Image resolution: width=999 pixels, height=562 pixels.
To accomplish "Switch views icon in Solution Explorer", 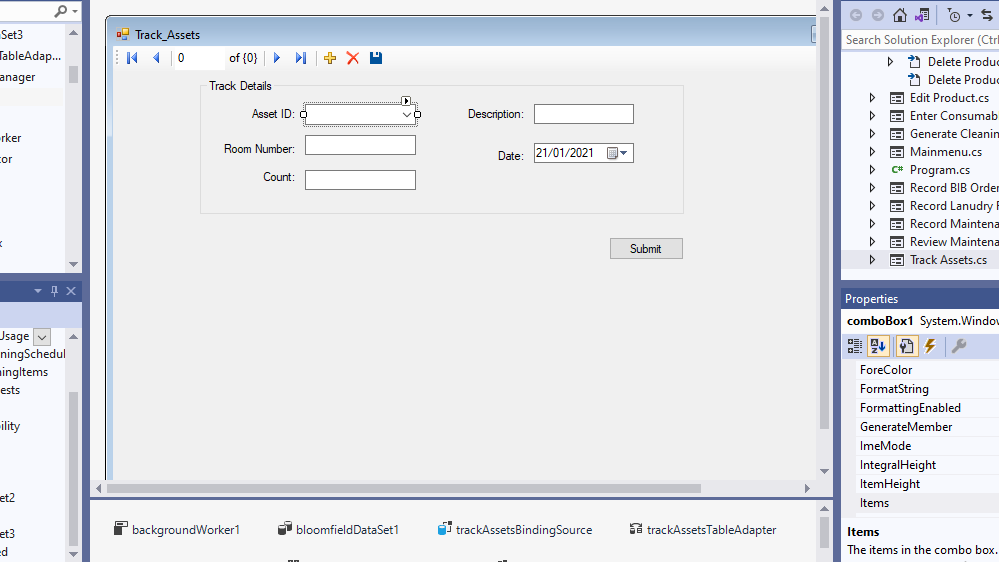I will (922, 15).
